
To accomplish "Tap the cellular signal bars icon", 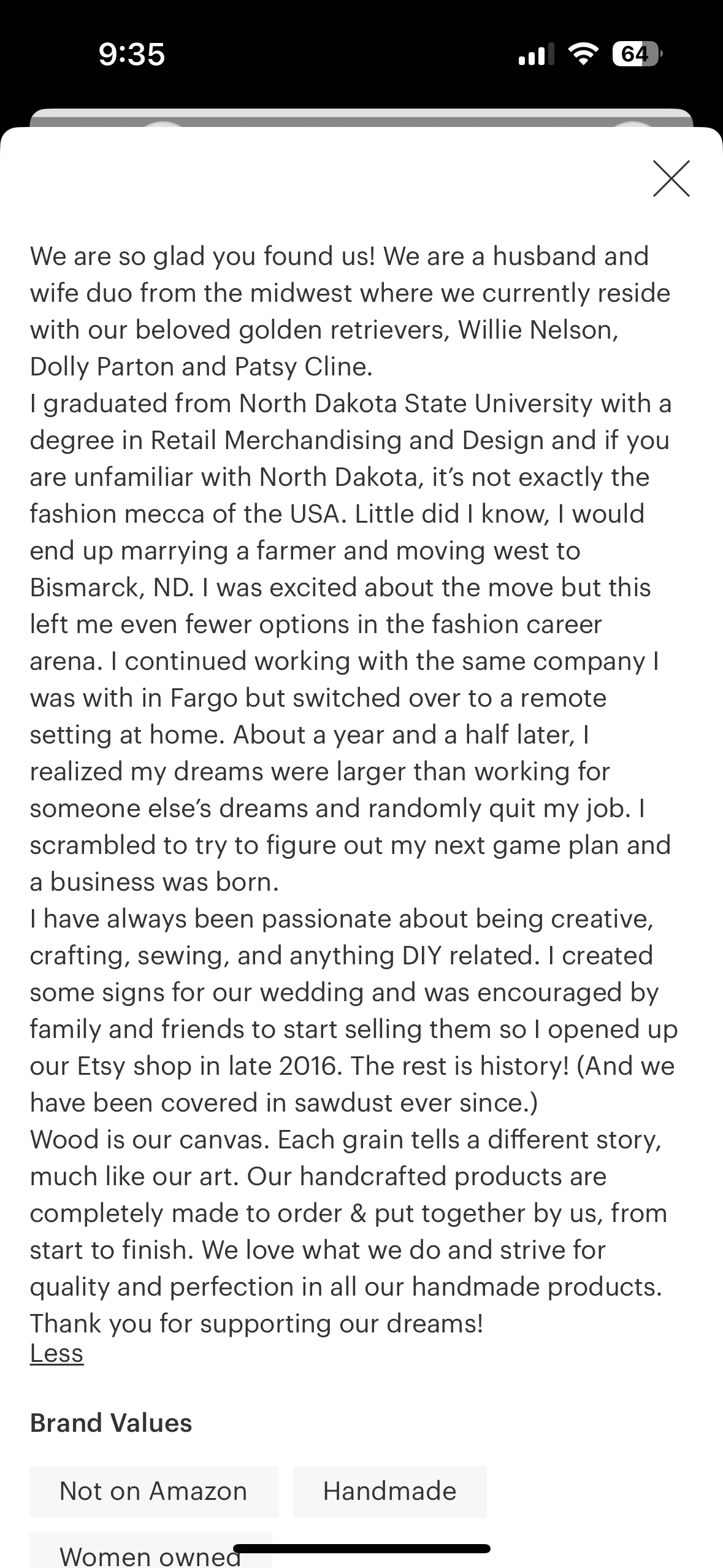I will coord(536,55).
